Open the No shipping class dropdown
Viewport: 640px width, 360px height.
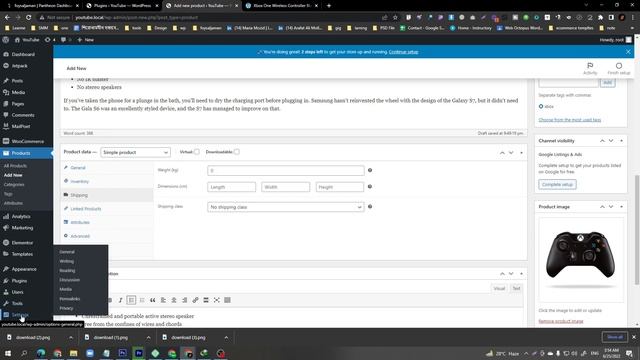(x=286, y=207)
